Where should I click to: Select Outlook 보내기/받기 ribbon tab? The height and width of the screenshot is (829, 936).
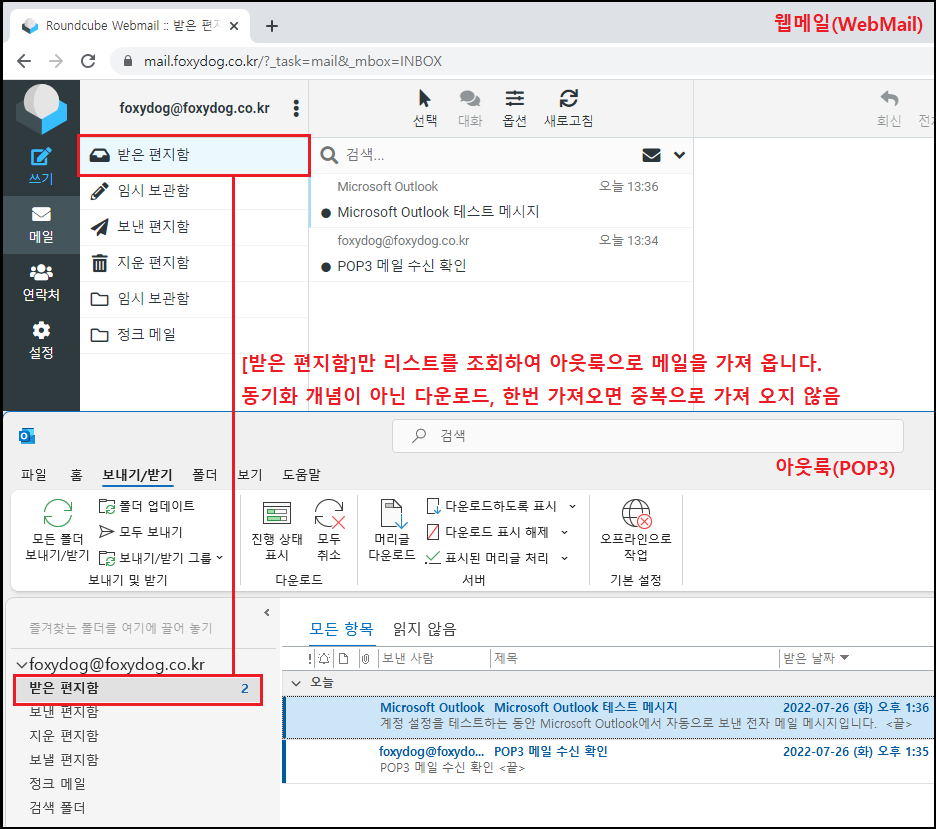click(137, 474)
